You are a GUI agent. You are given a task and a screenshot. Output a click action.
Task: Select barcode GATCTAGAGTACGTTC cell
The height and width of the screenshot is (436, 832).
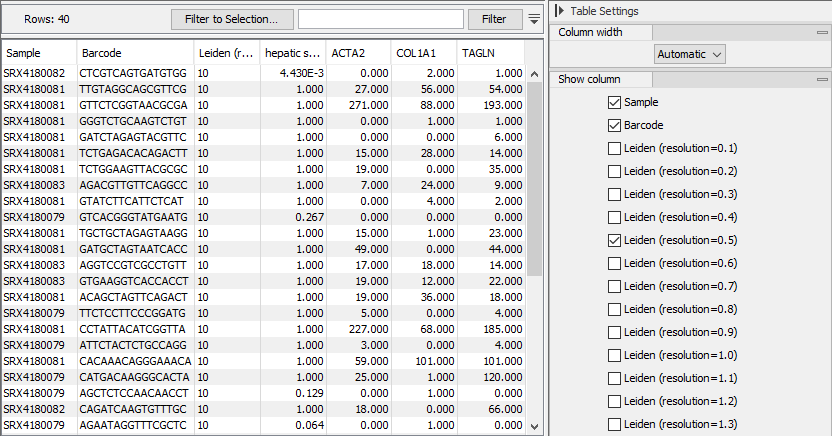coord(135,137)
